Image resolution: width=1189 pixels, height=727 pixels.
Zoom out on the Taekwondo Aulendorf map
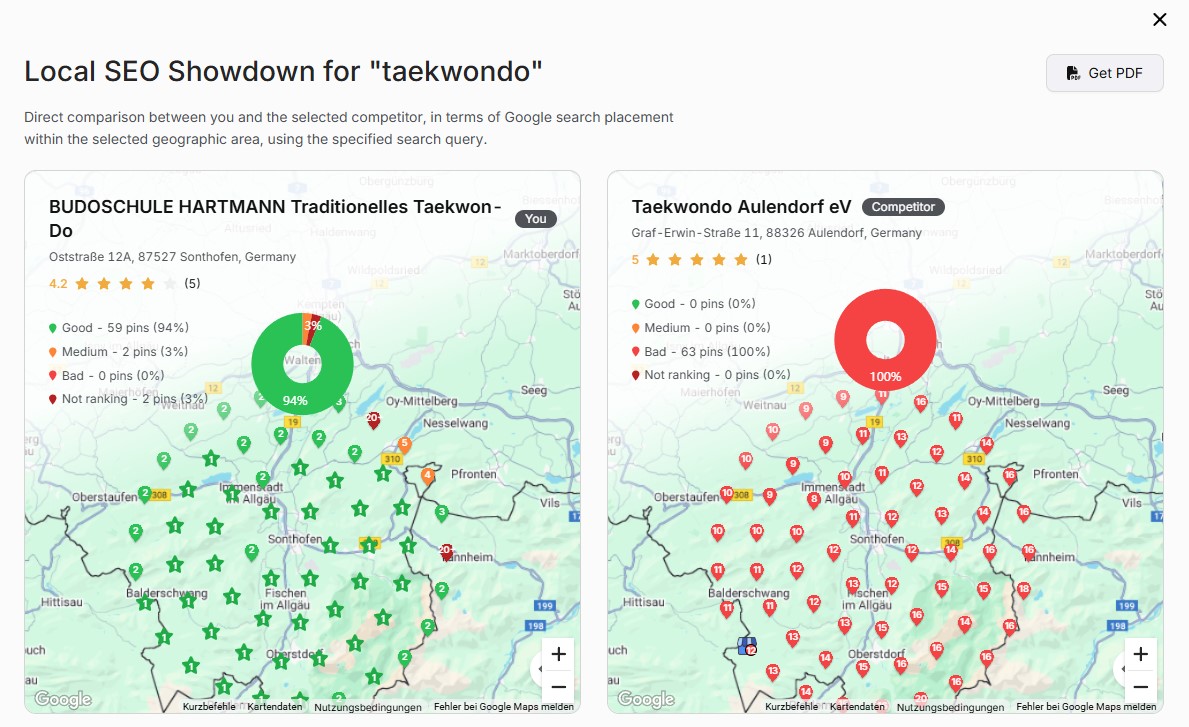(x=1140, y=687)
